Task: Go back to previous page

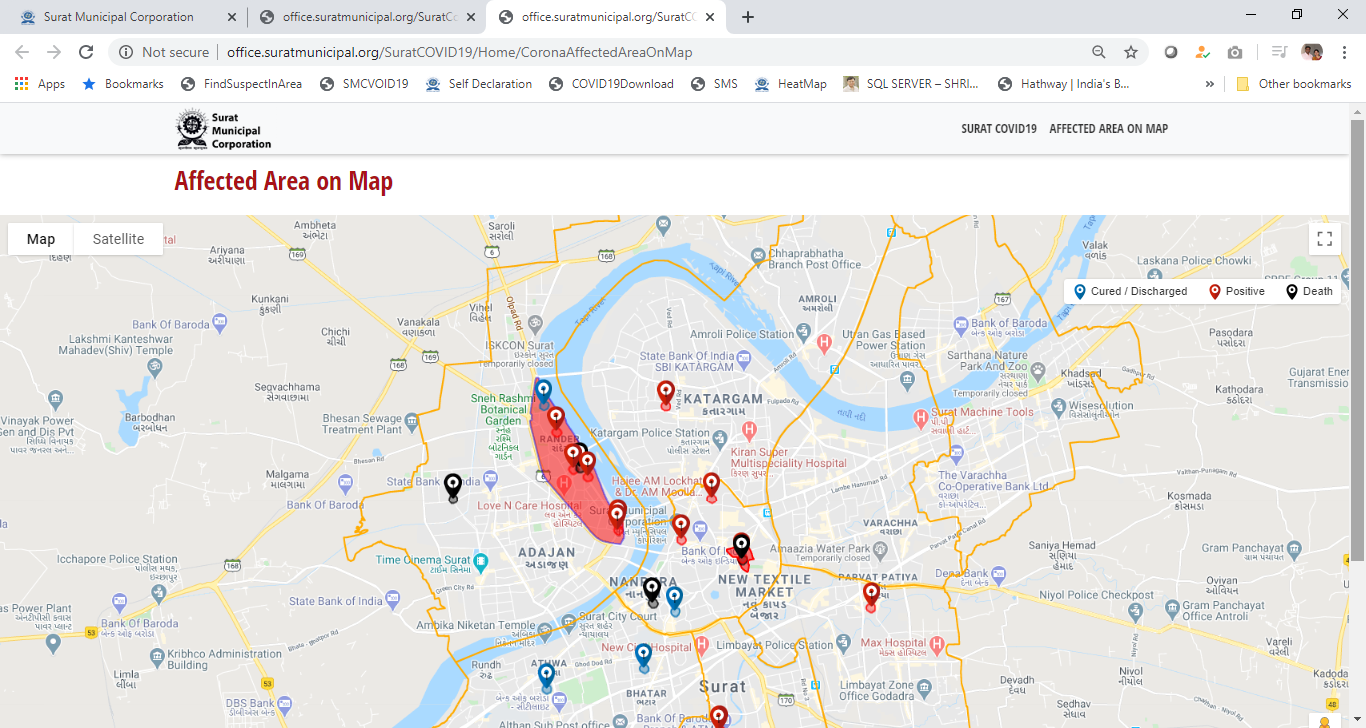Action: (x=22, y=52)
